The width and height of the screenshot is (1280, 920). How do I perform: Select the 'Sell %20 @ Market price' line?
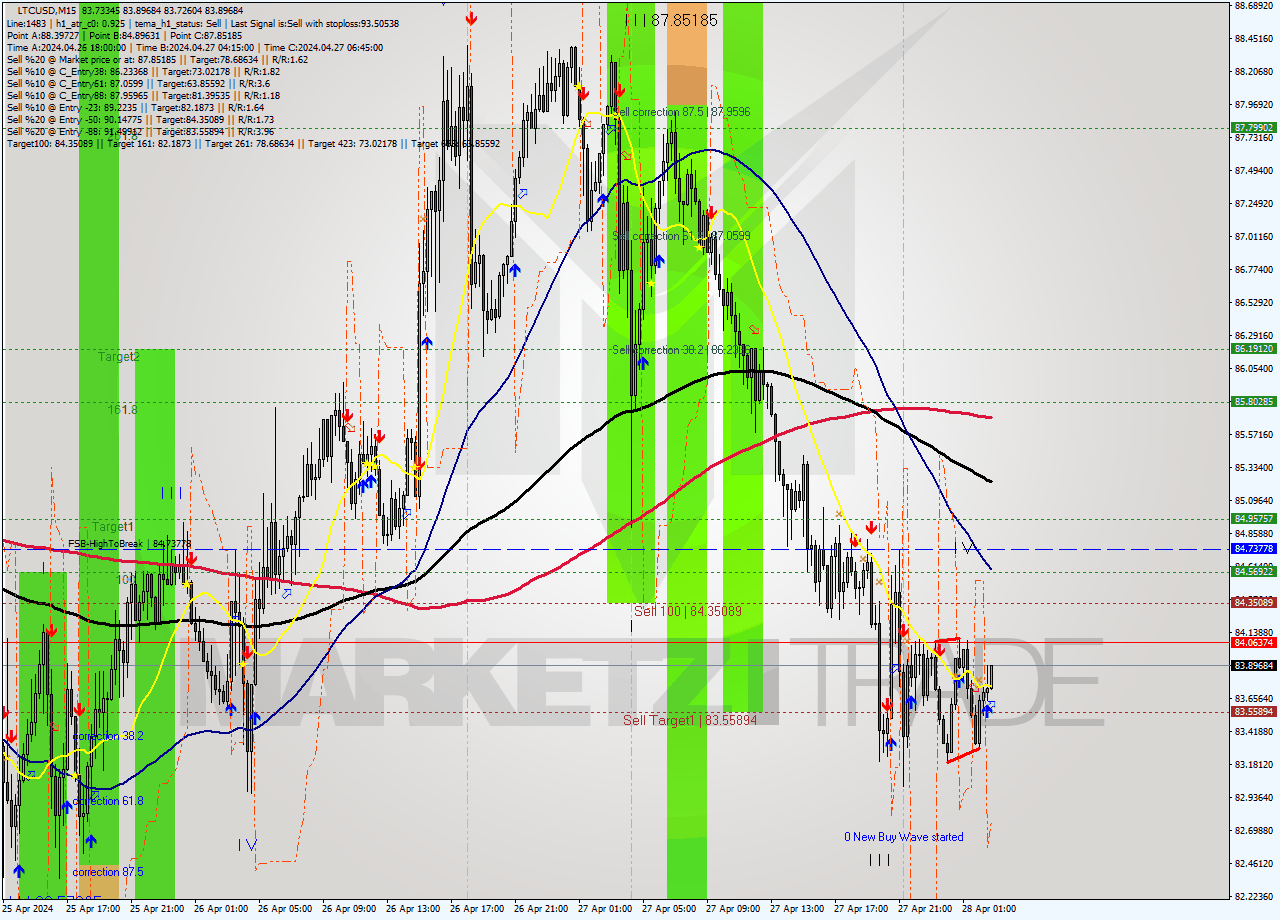coord(157,59)
